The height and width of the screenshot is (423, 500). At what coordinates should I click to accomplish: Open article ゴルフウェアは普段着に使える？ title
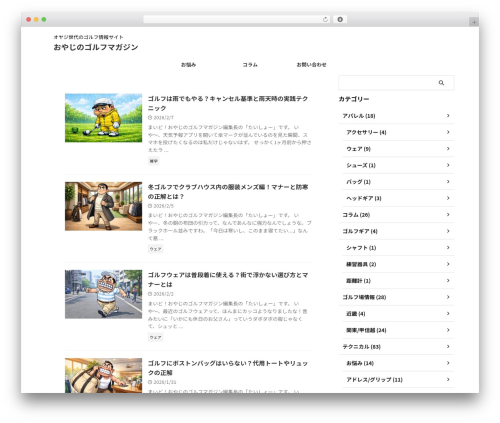228,280
